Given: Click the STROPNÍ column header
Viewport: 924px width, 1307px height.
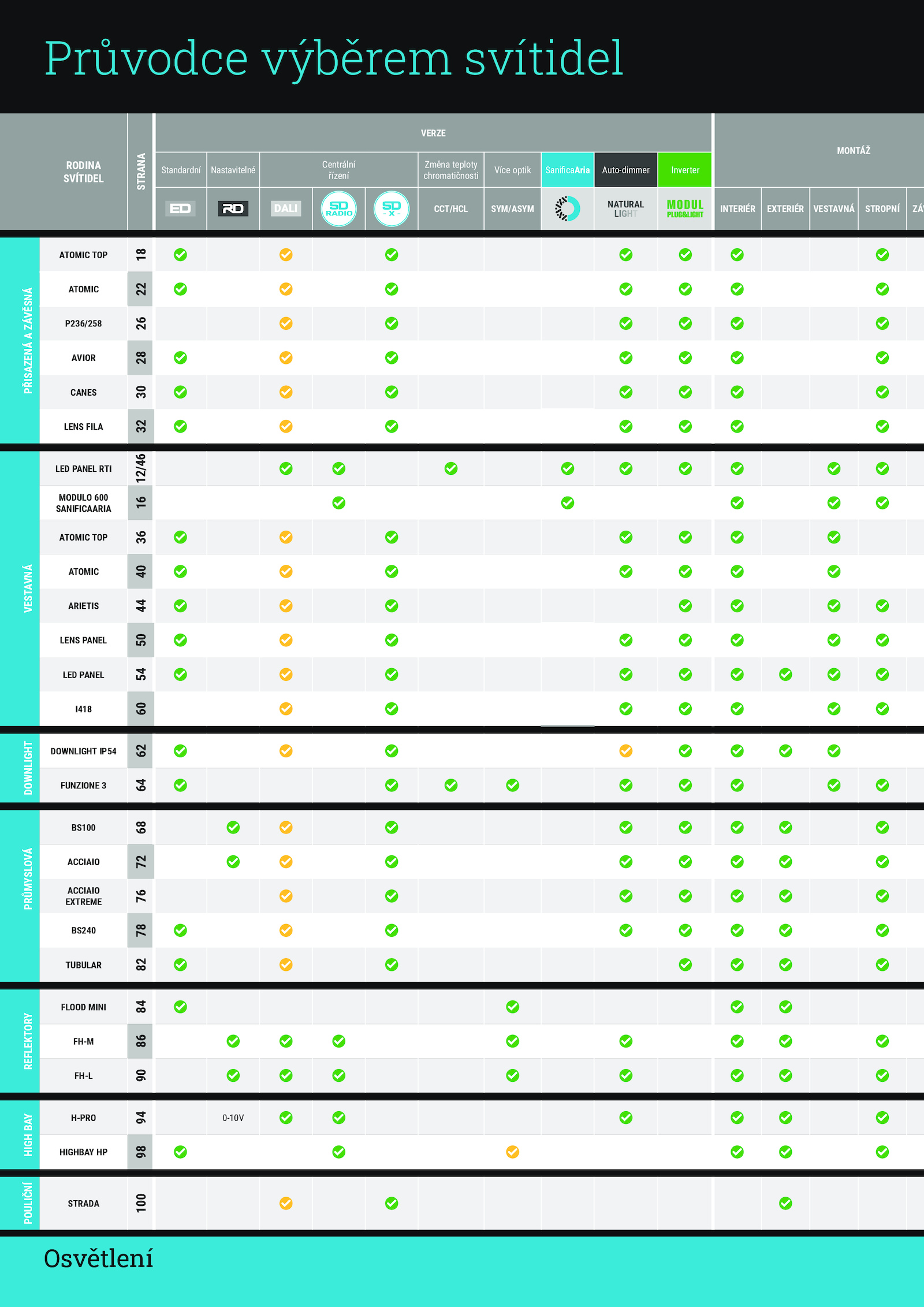Looking at the screenshot, I should tap(882, 208).
